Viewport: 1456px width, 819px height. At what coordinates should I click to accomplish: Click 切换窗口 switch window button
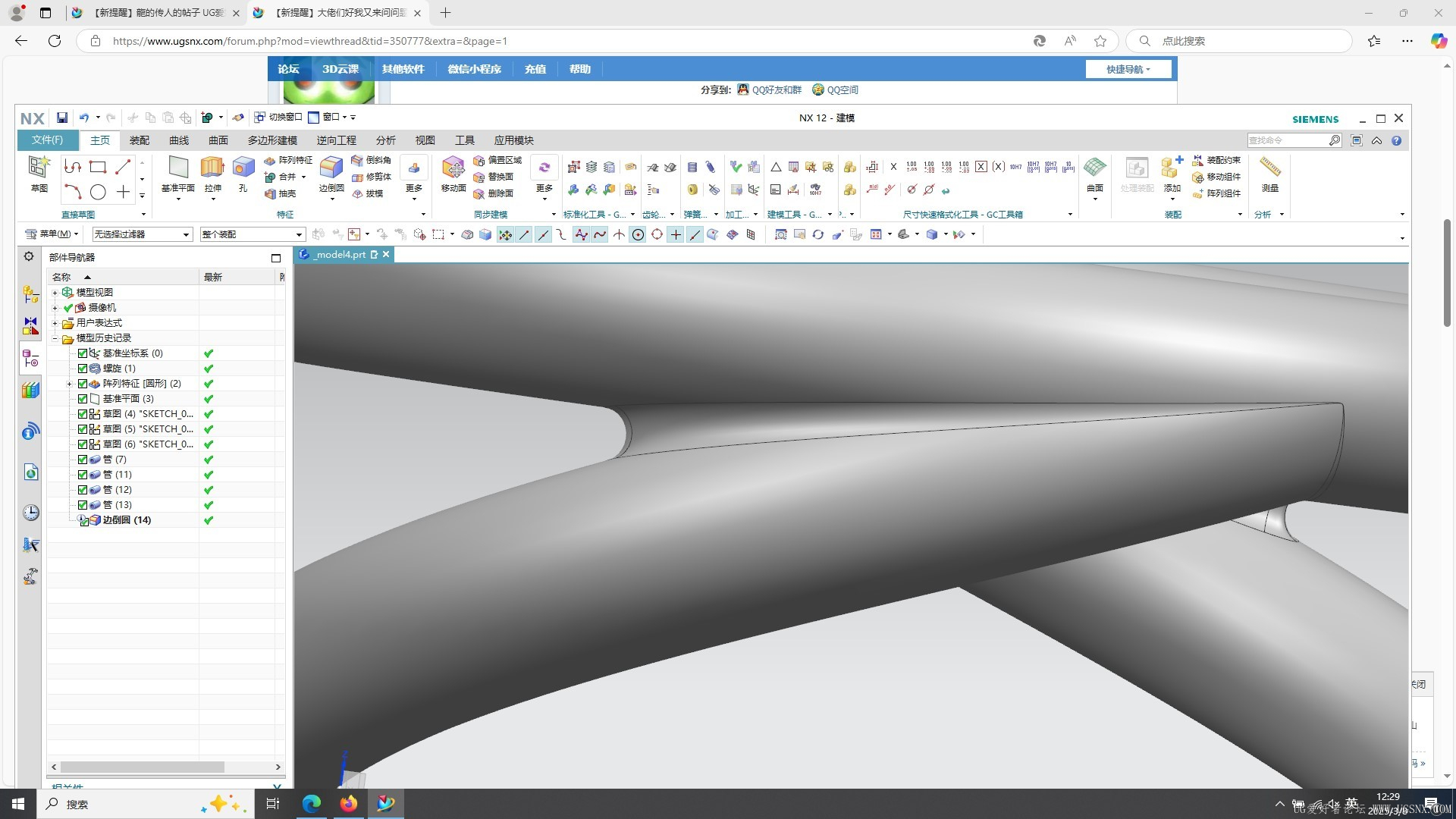[x=278, y=117]
